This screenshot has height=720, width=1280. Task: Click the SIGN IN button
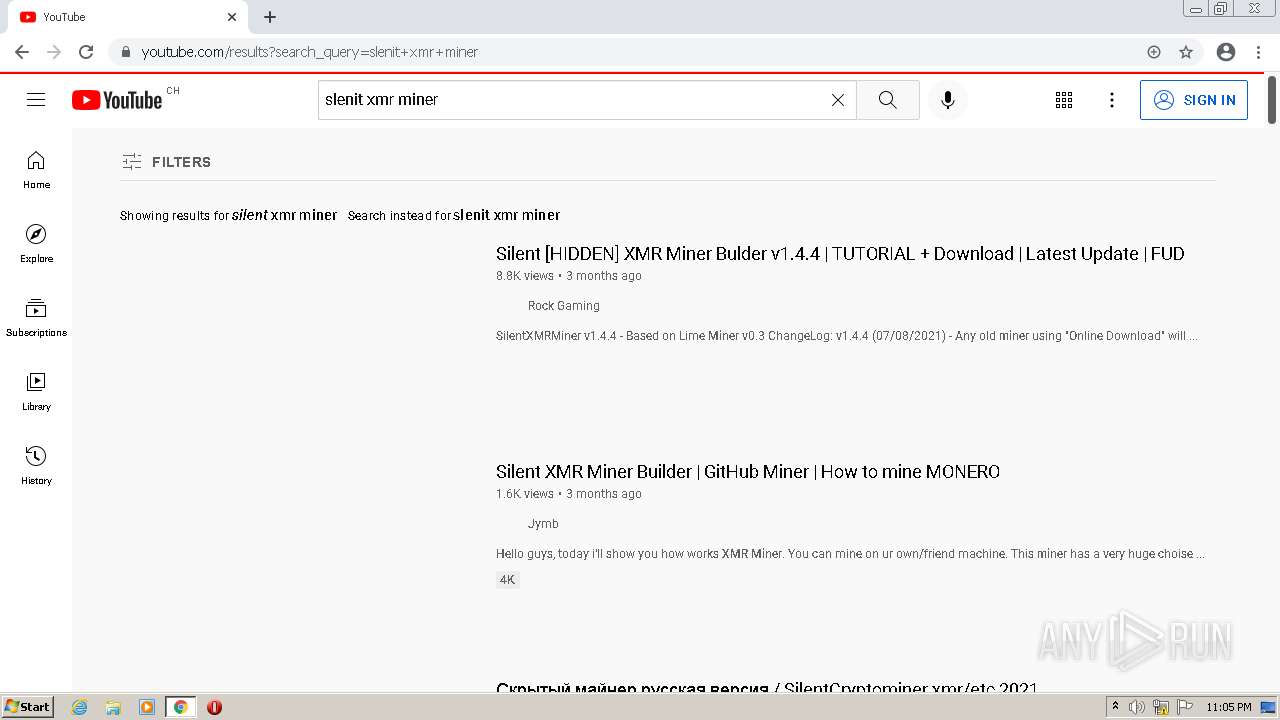coord(1194,100)
